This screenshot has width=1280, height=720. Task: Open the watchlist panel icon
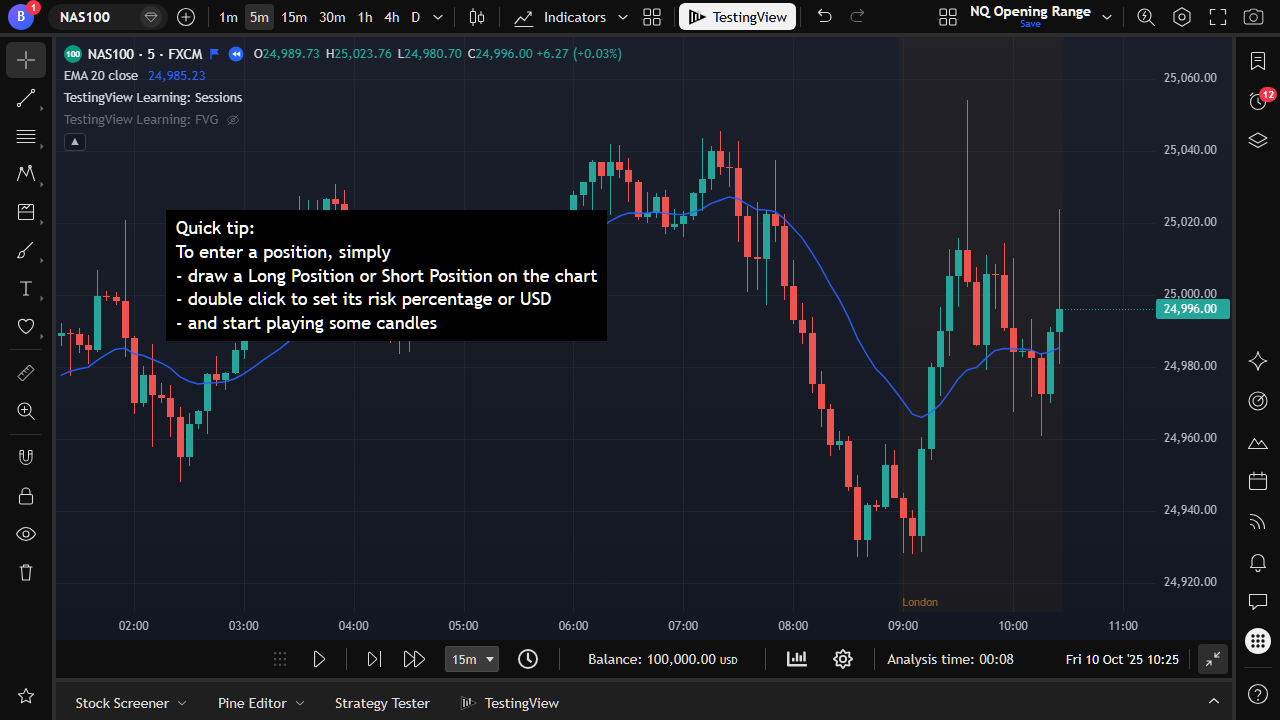(x=1259, y=61)
